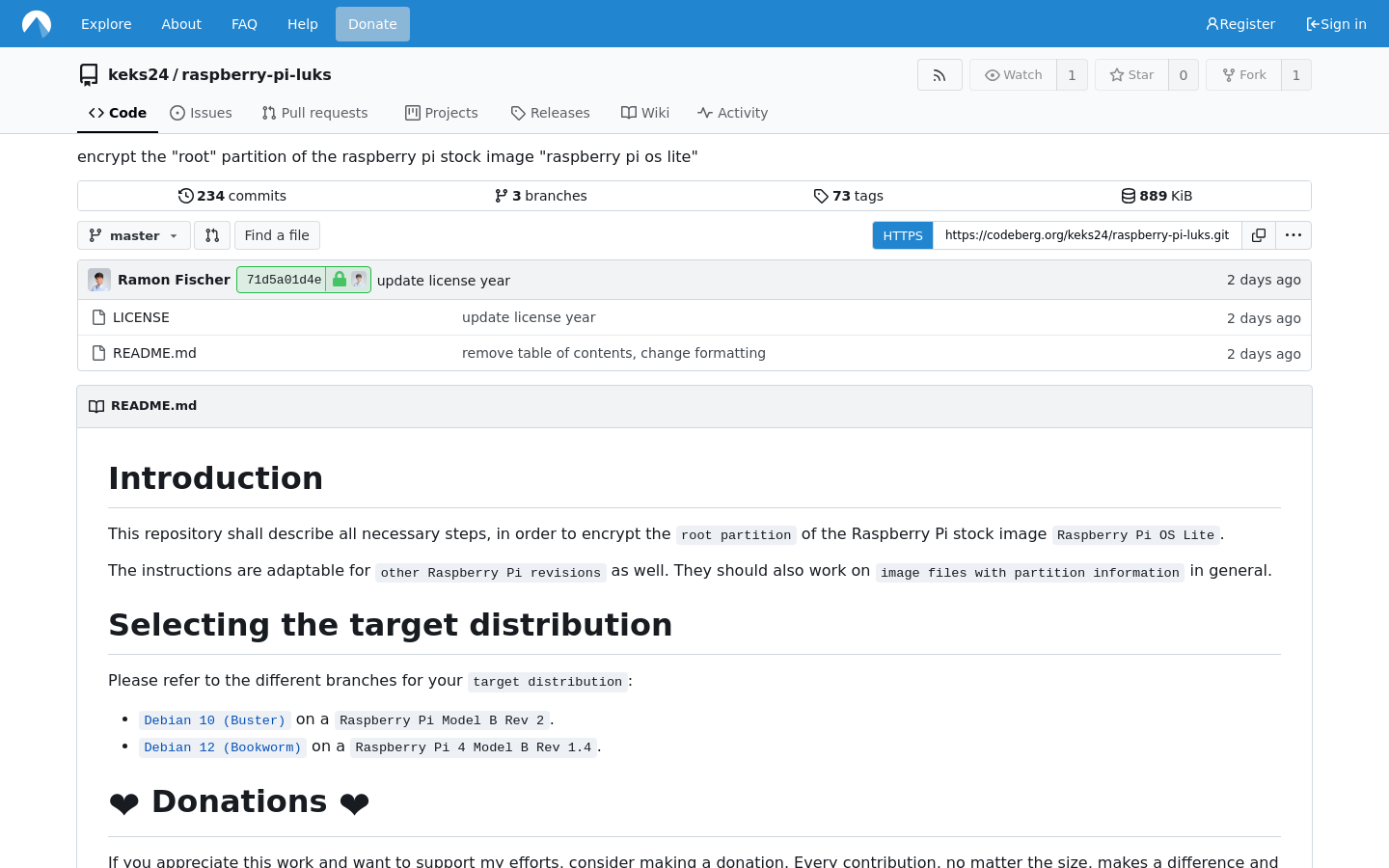
Task: Click the README.md file icon in file list
Action: [x=98, y=353]
